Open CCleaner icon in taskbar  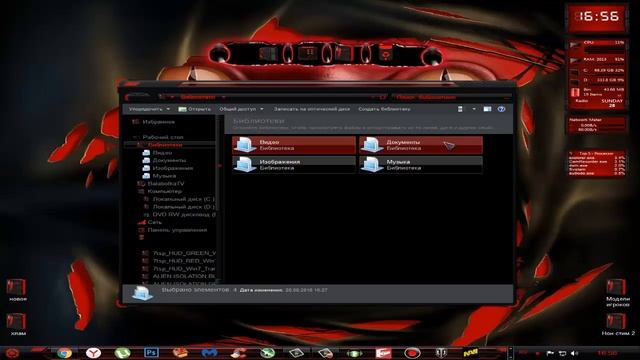[239, 353]
